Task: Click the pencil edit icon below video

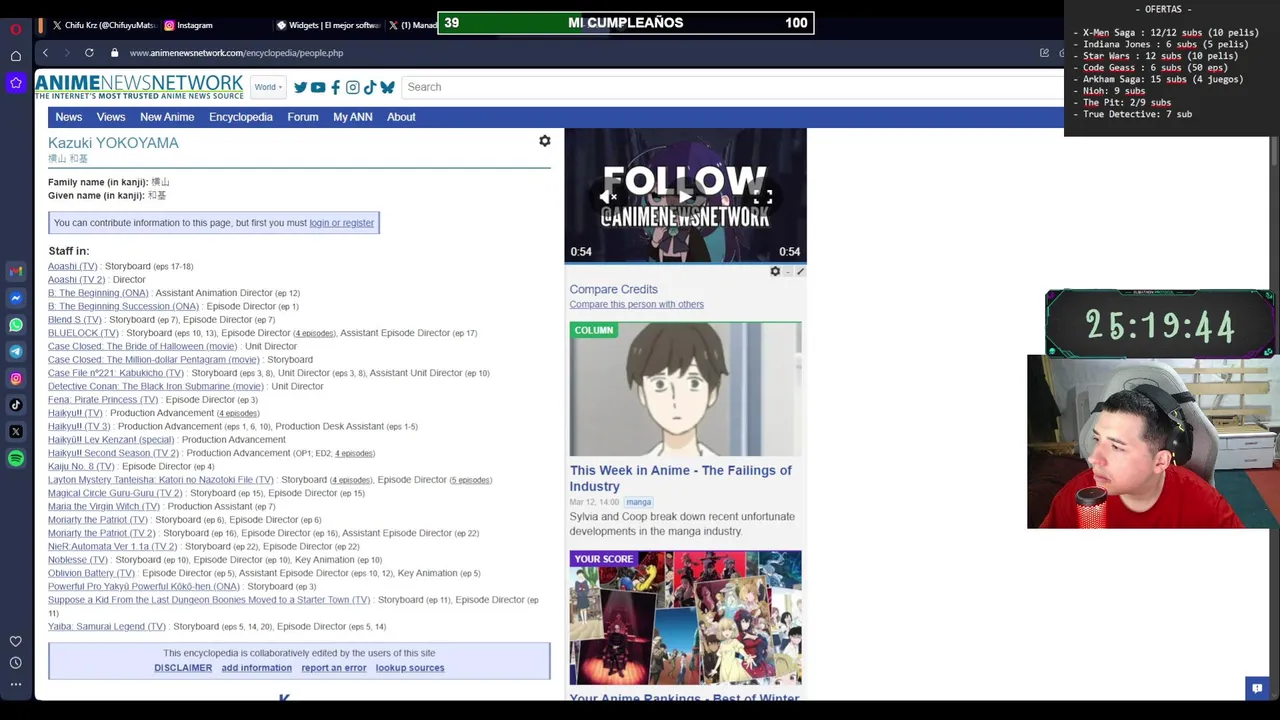Action: pyautogui.click(x=800, y=271)
